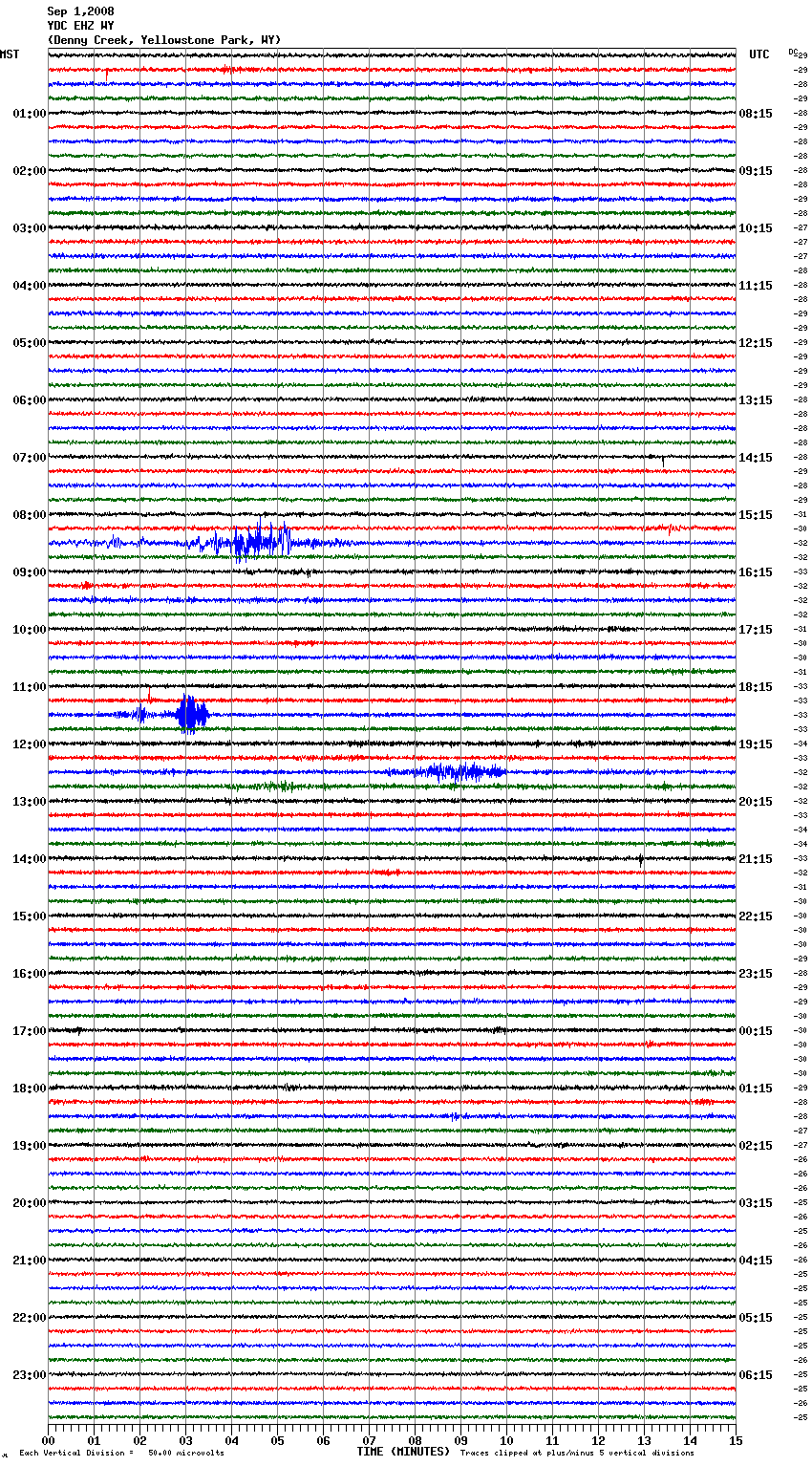812x1466 pixels.
Task: Select the 07:00 MST time label
Action: tap(30, 458)
